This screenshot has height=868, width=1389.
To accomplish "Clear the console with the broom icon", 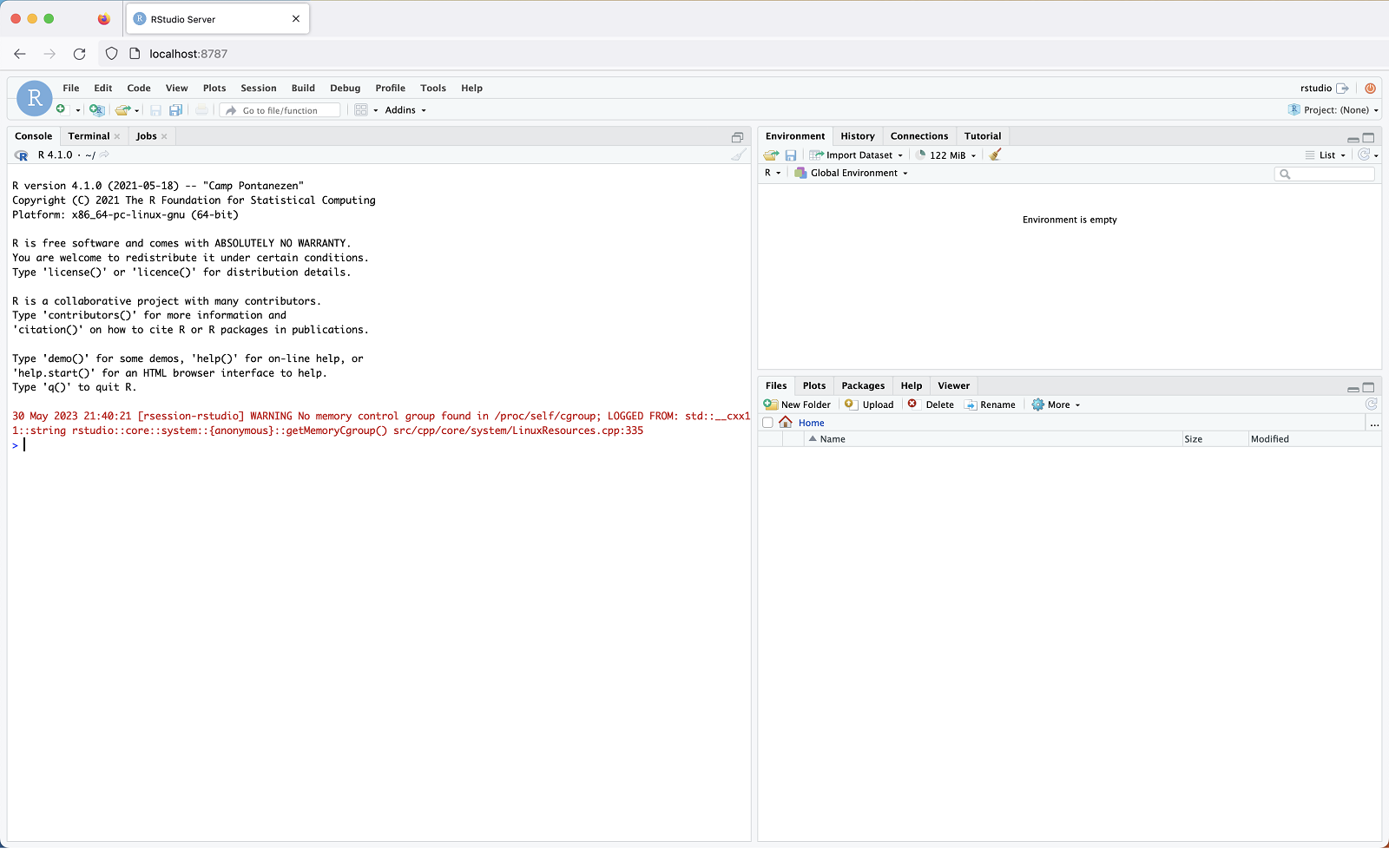I will (x=738, y=155).
